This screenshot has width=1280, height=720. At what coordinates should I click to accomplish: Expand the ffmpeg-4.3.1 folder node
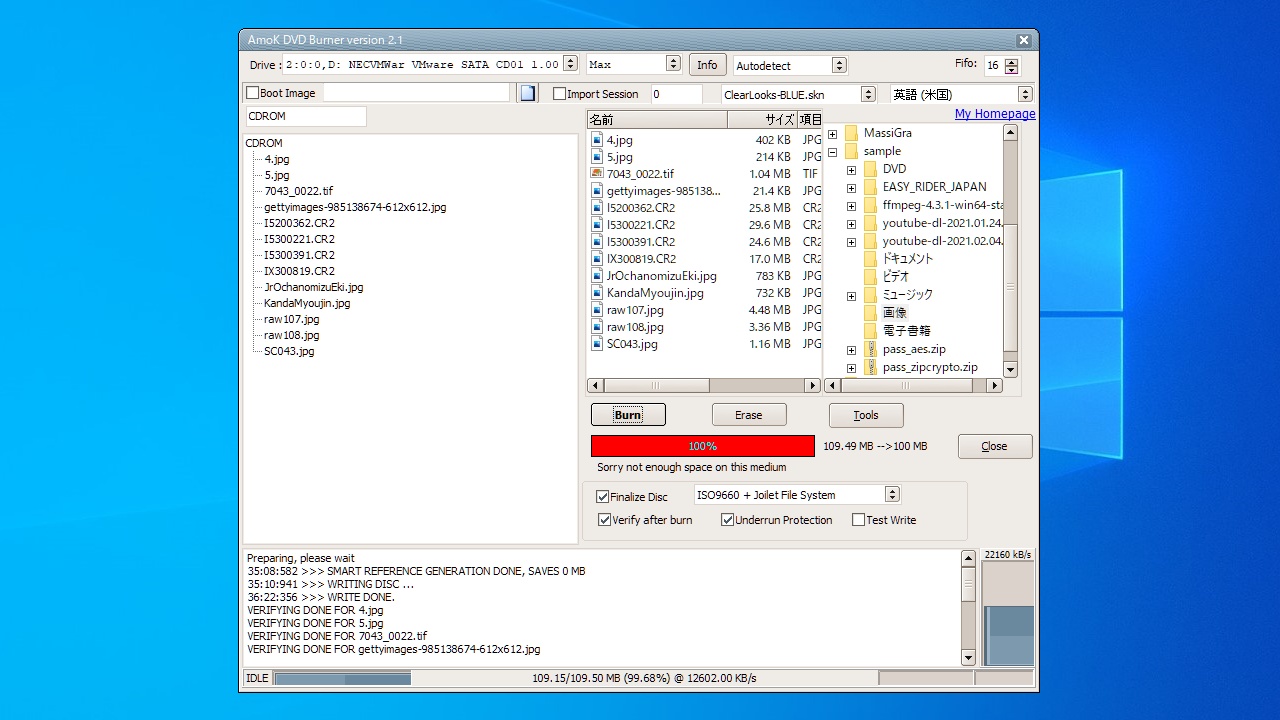[851, 206]
